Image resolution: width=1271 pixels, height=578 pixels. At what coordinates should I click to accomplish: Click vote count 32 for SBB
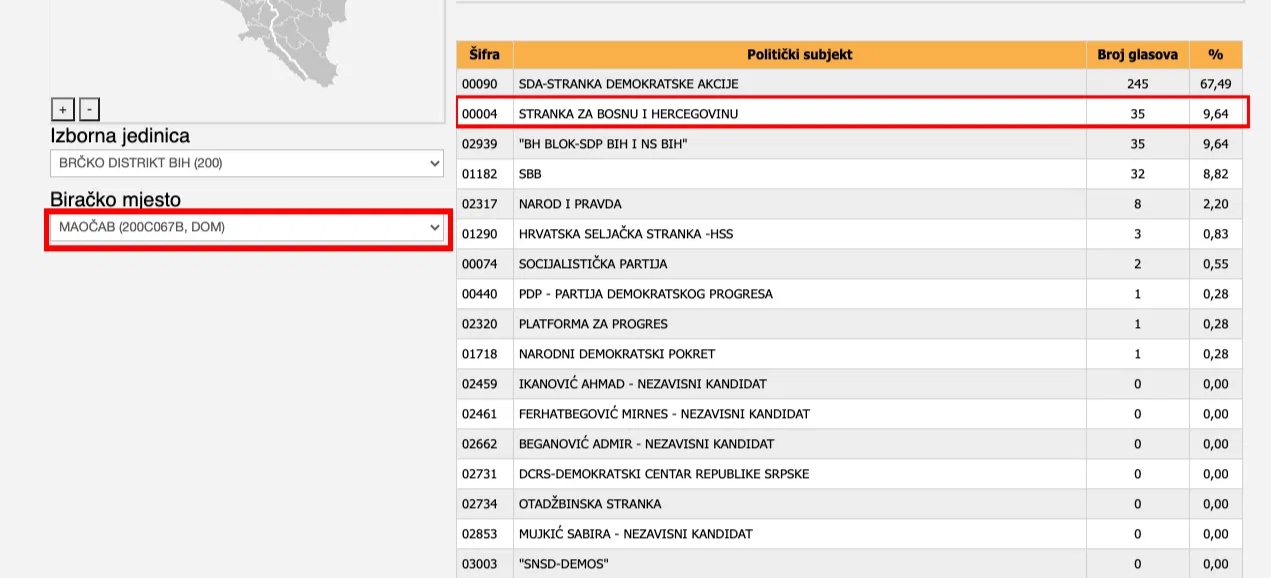click(x=1138, y=174)
